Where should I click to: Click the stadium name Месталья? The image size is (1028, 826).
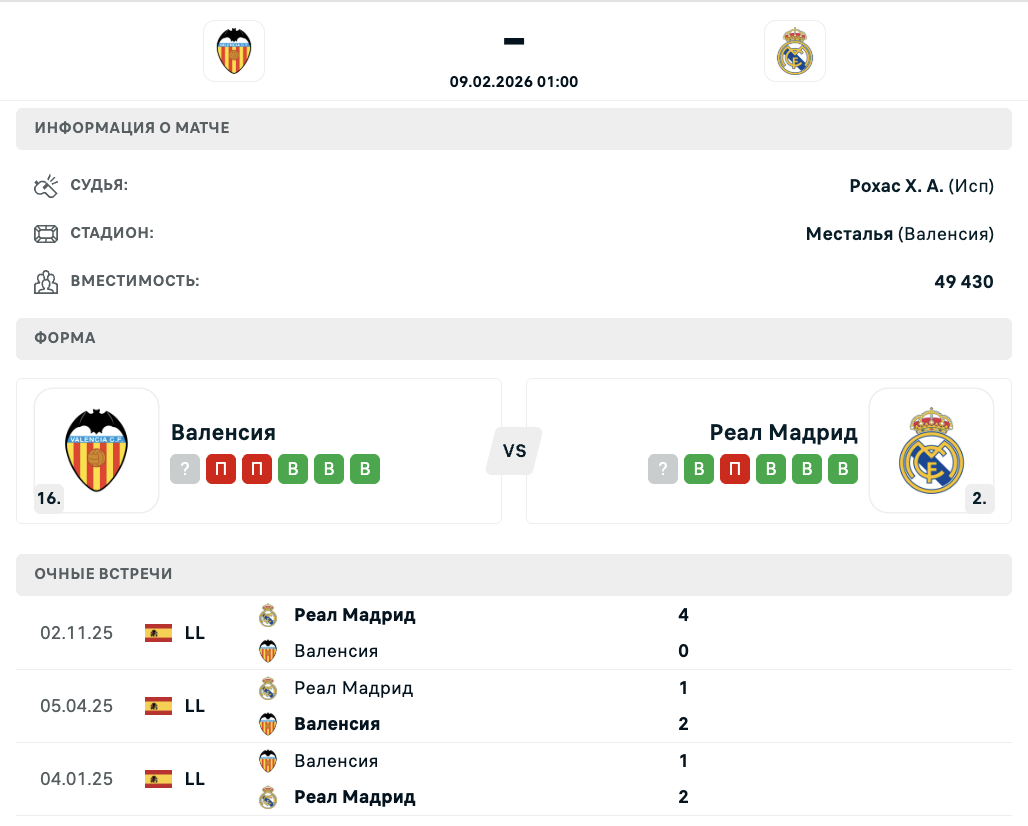pos(849,234)
